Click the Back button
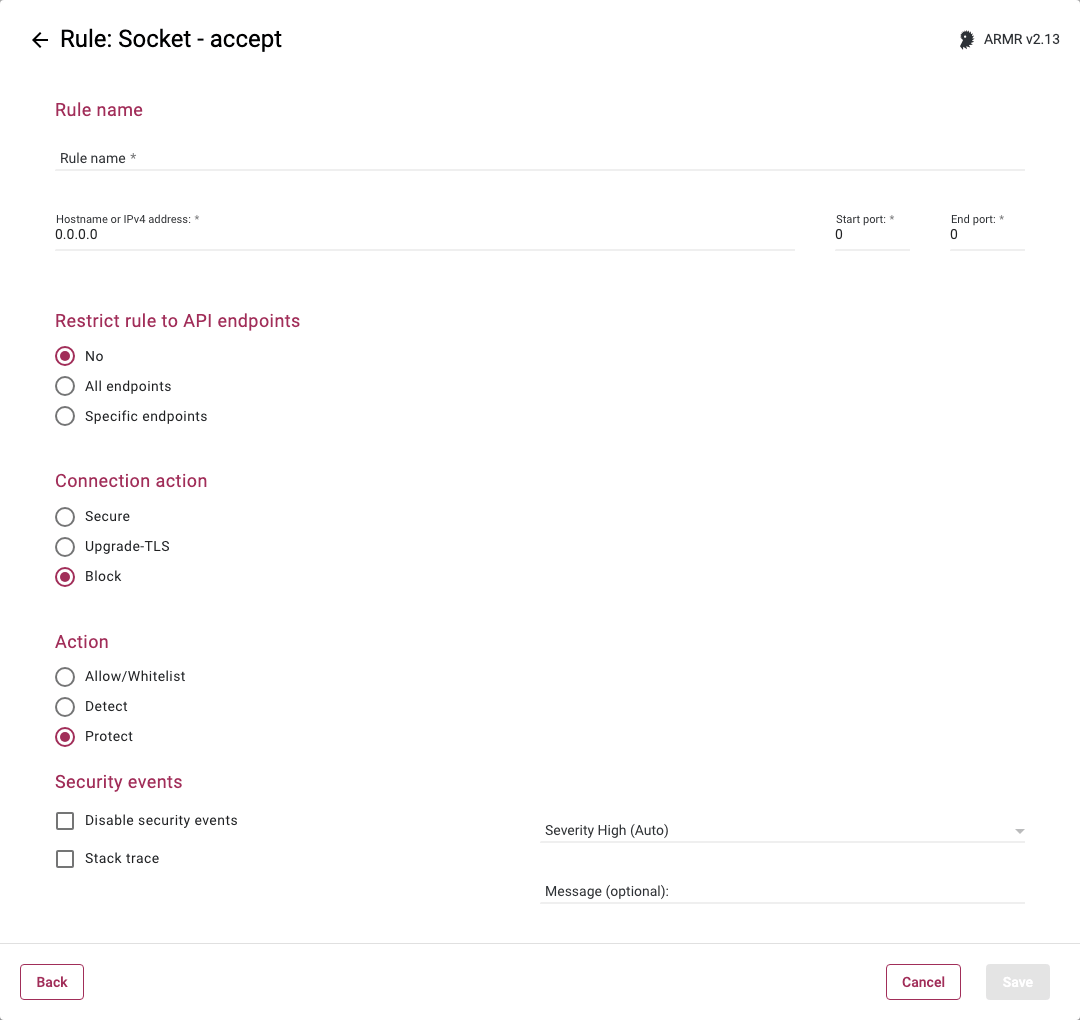Screen dimensions: 1080x1020 click(x=52, y=981)
